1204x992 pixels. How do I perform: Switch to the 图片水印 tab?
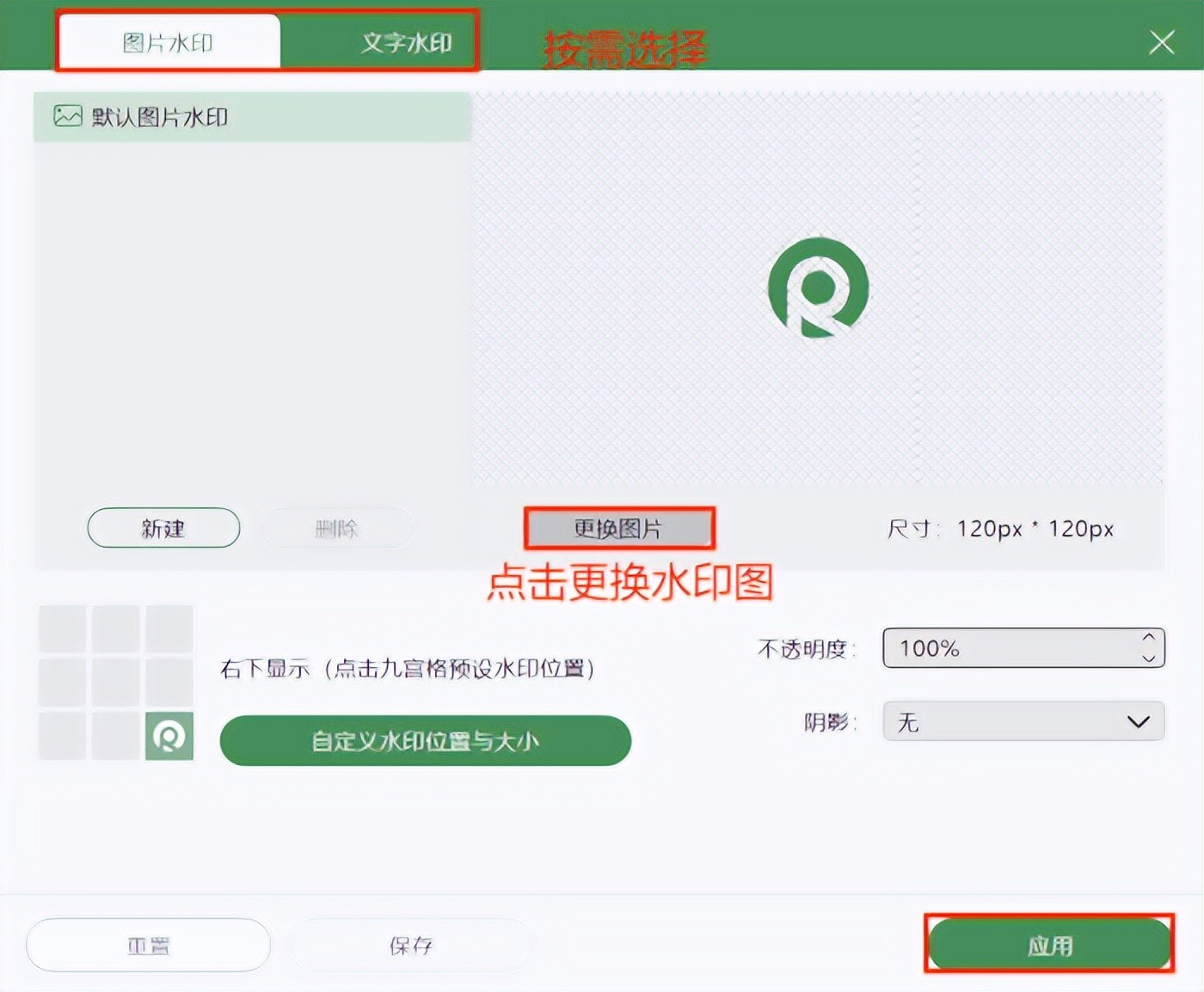tap(169, 42)
